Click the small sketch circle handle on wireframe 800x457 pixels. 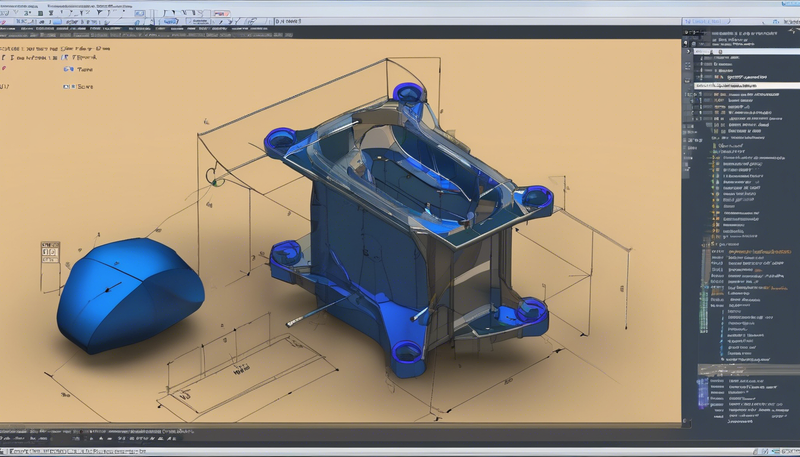pyautogui.click(x=215, y=176)
